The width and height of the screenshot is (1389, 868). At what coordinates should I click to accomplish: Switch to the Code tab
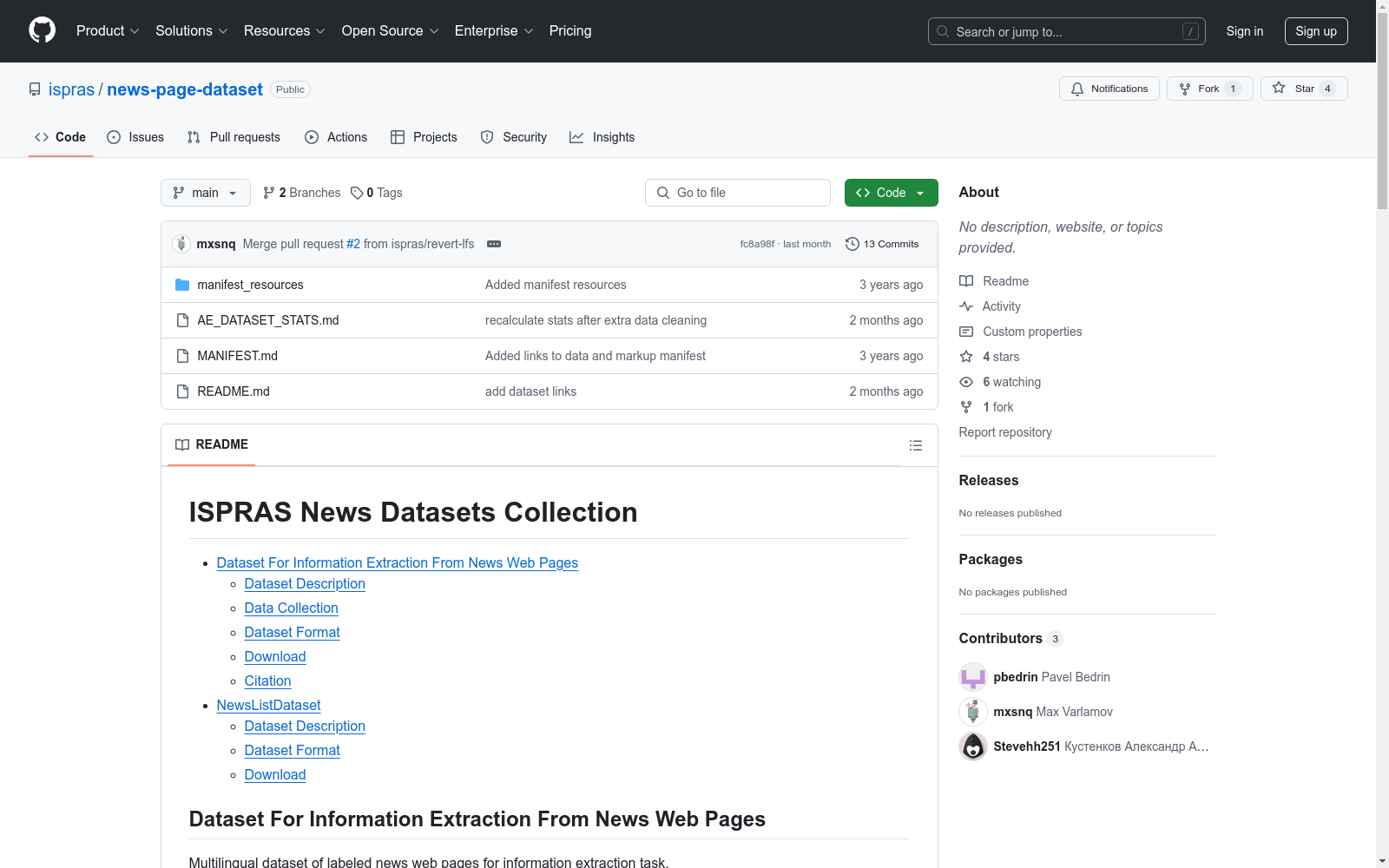pyautogui.click(x=61, y=137)
